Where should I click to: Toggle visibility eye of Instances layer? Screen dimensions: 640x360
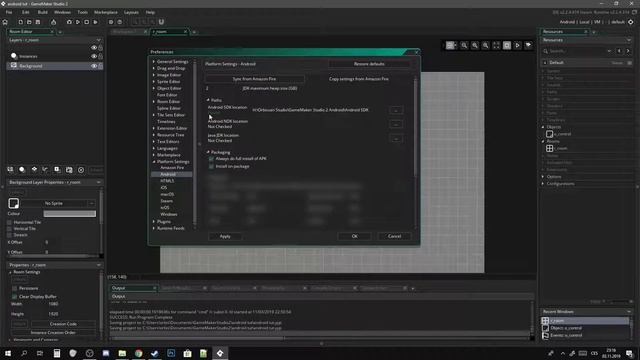(x=94, y=56)
